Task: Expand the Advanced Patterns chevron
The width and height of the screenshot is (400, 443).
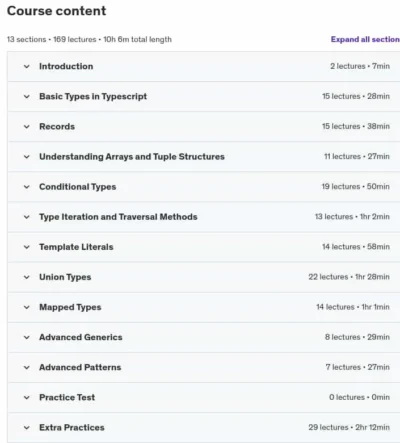Action: (x=27, y=367)
